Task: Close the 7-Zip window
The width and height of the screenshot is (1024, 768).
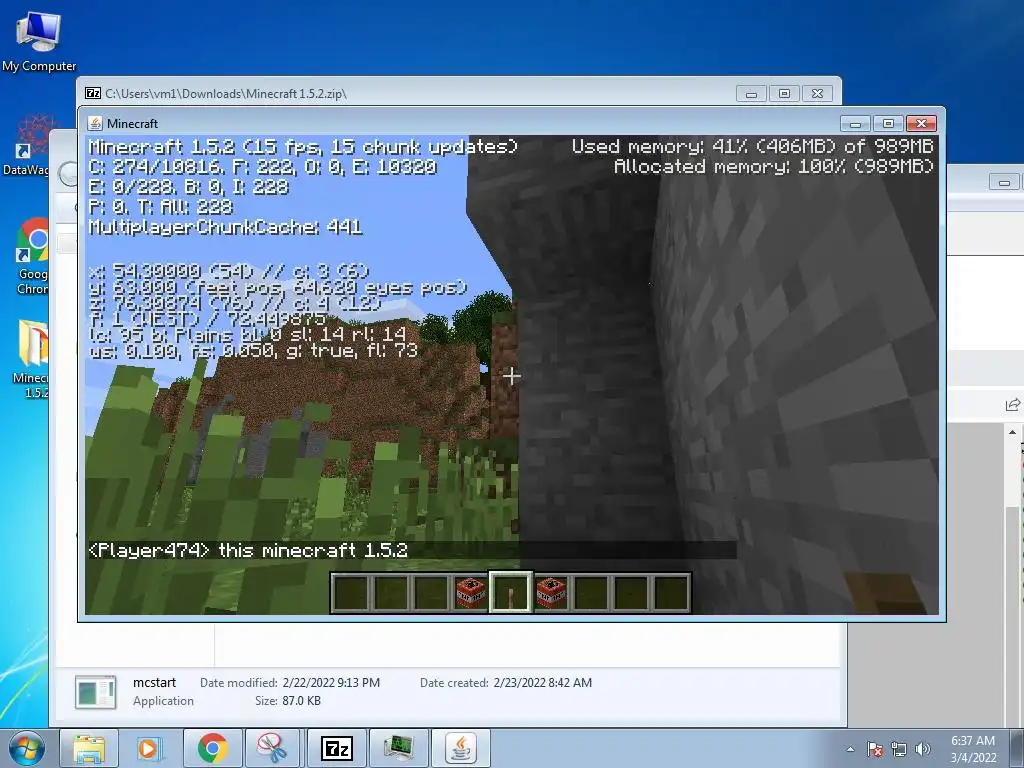Action: (817, 94)
